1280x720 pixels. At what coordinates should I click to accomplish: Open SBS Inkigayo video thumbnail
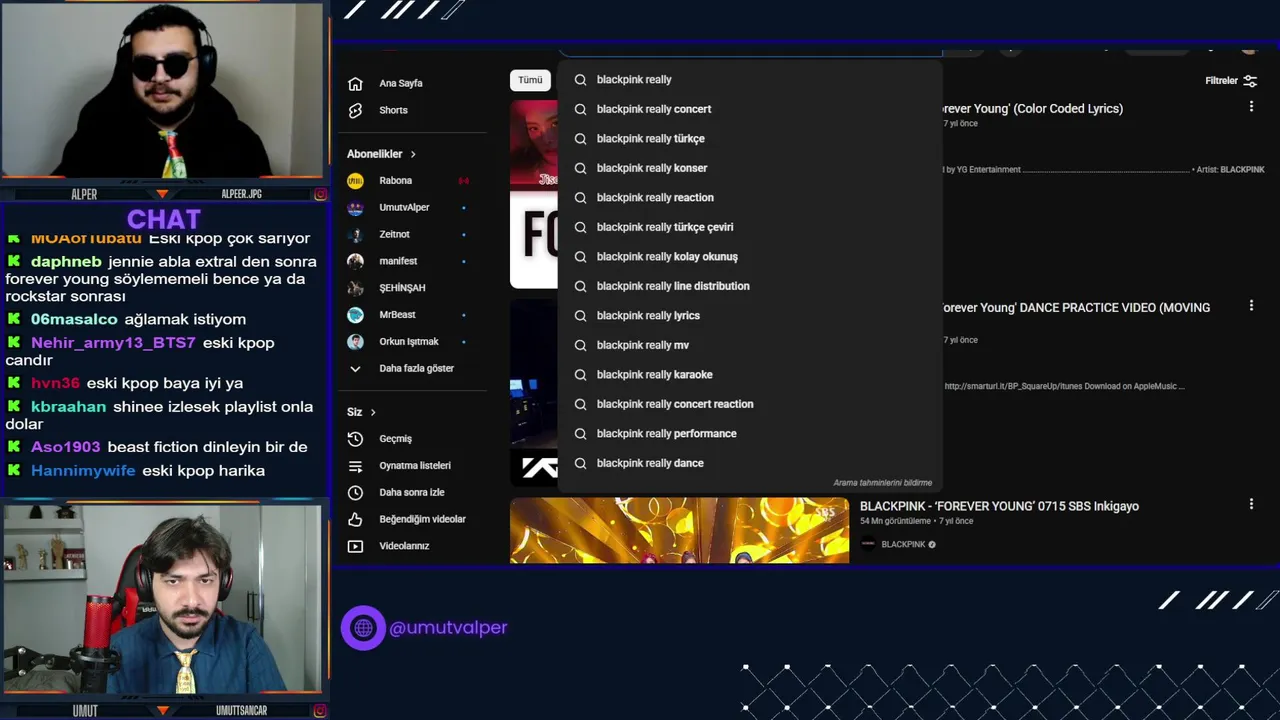pyautogui.click(x=679, y=530)
